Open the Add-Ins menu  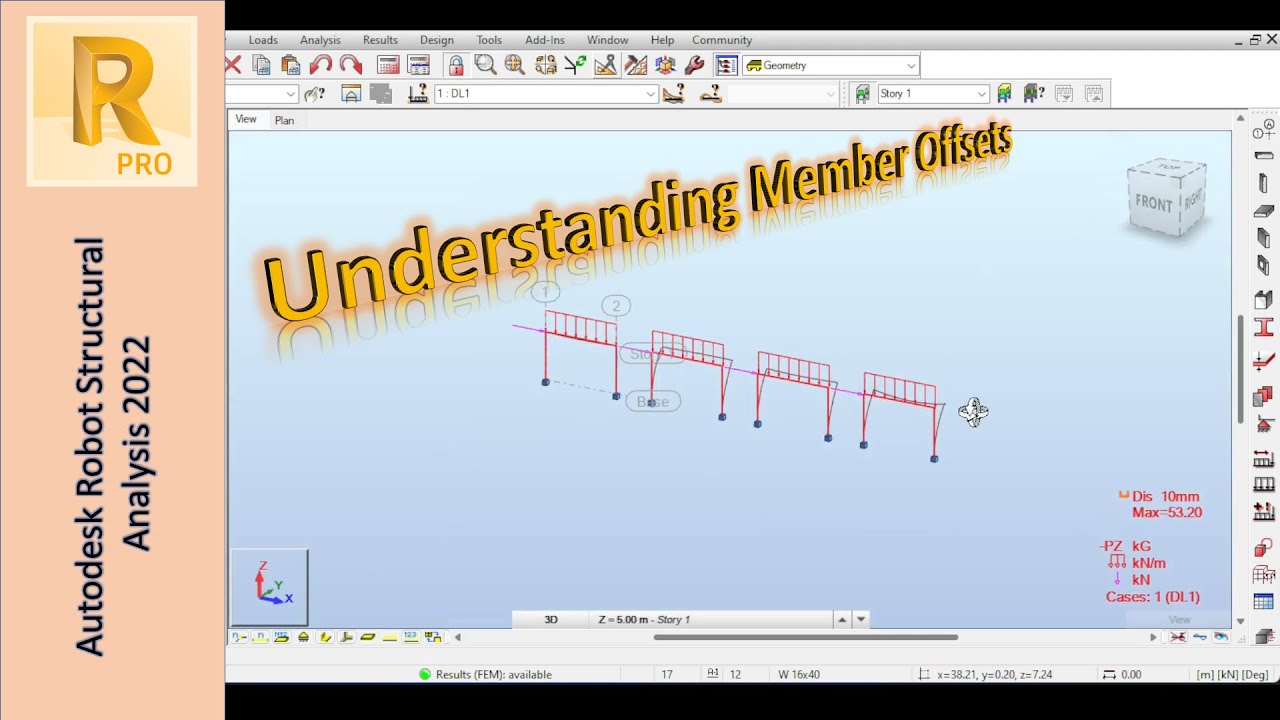pyautogui.click(x=545, y=40)
